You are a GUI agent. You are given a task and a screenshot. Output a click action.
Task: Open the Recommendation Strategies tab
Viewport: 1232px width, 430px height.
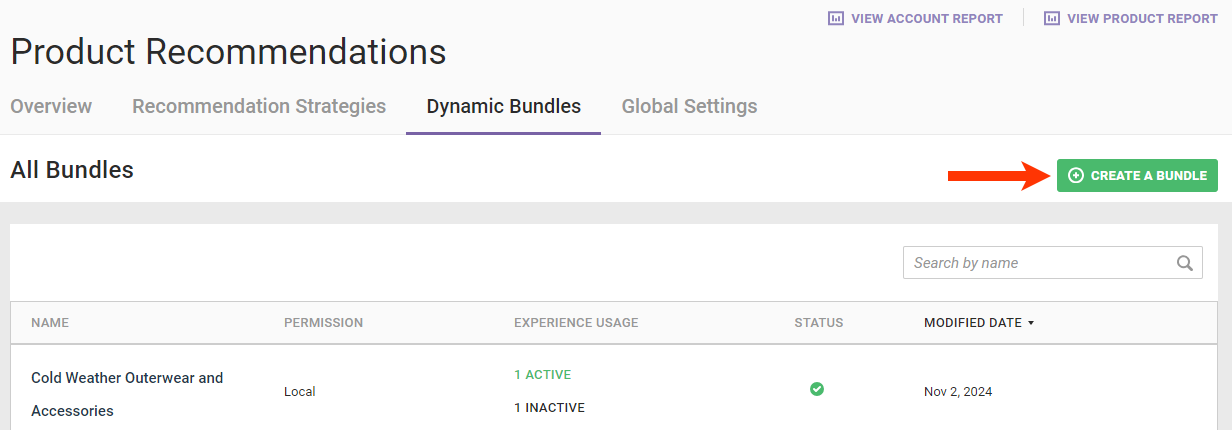(x=259, y=106)
